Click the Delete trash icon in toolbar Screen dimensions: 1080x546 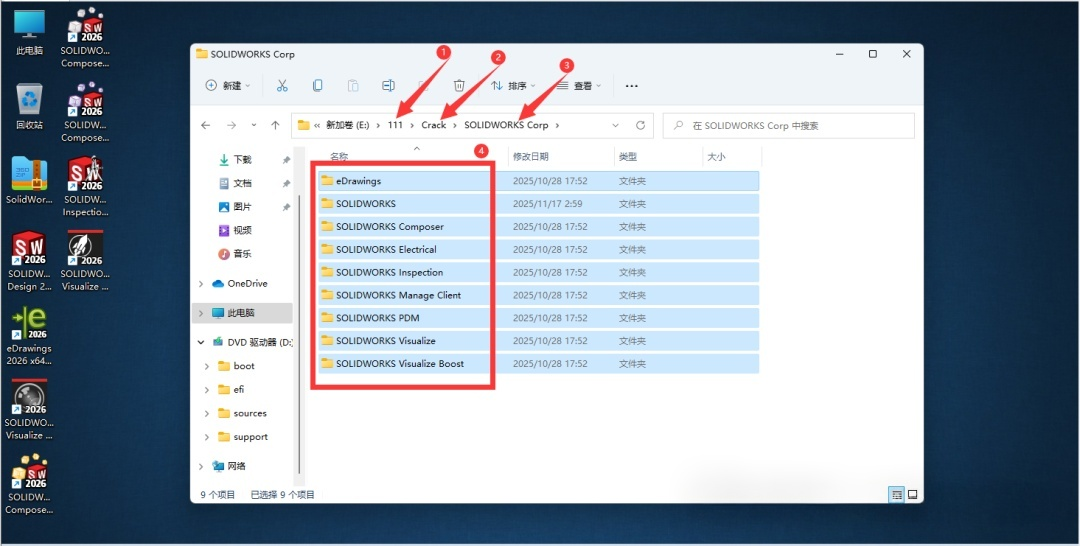459,85
